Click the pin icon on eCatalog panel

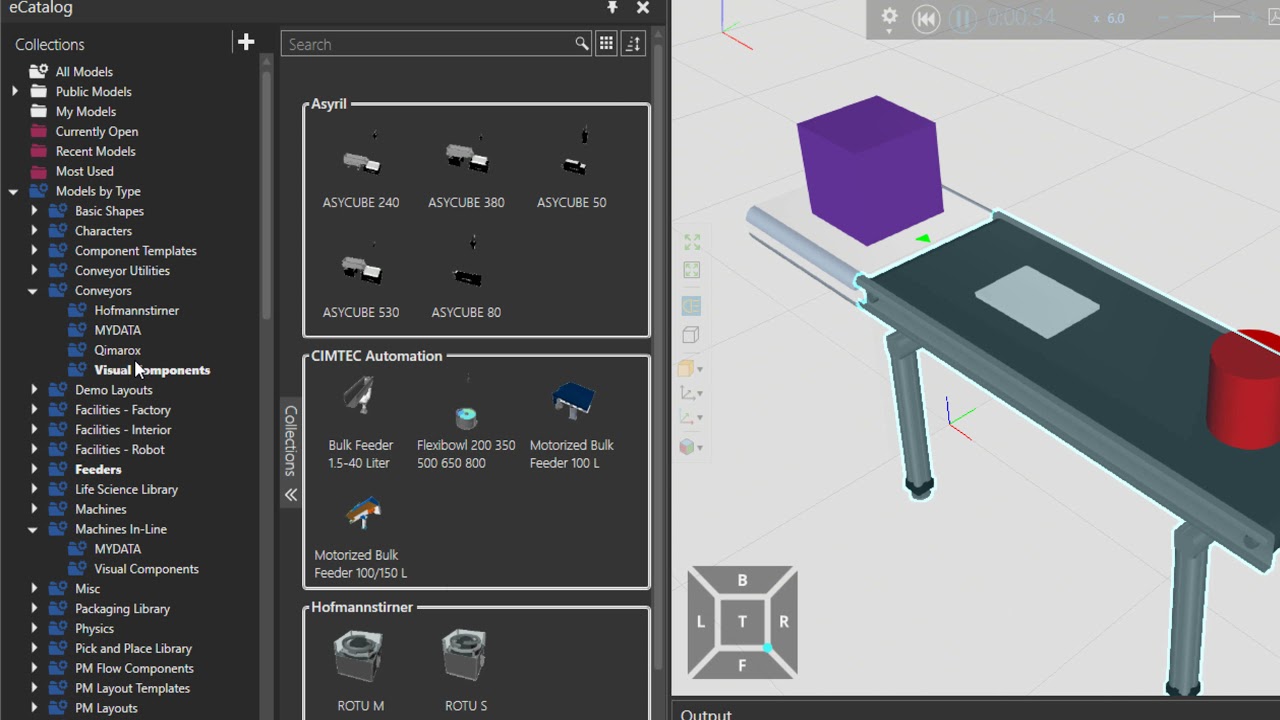click(613, 9)
